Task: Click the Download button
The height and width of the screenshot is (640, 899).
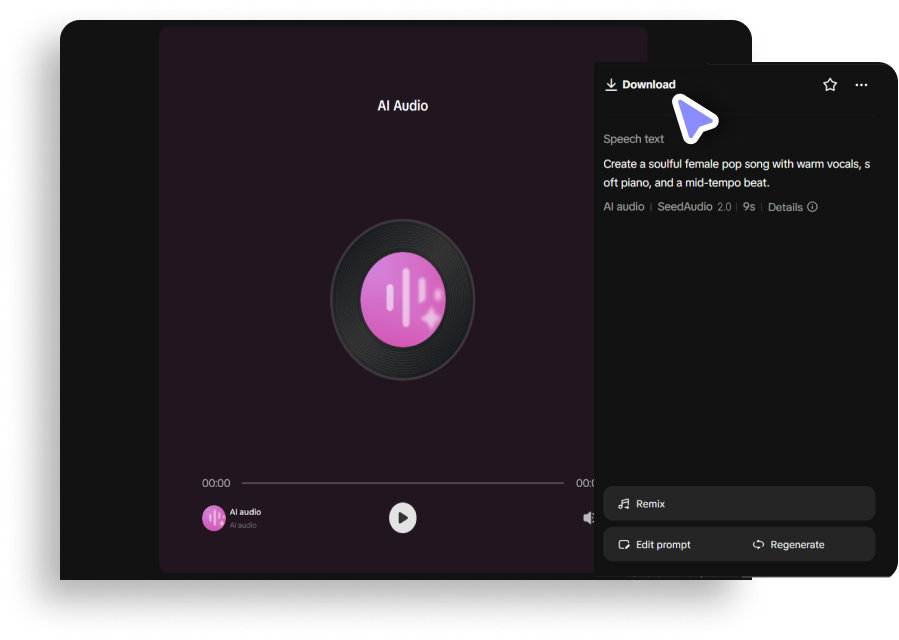Action: click(640, 85)
